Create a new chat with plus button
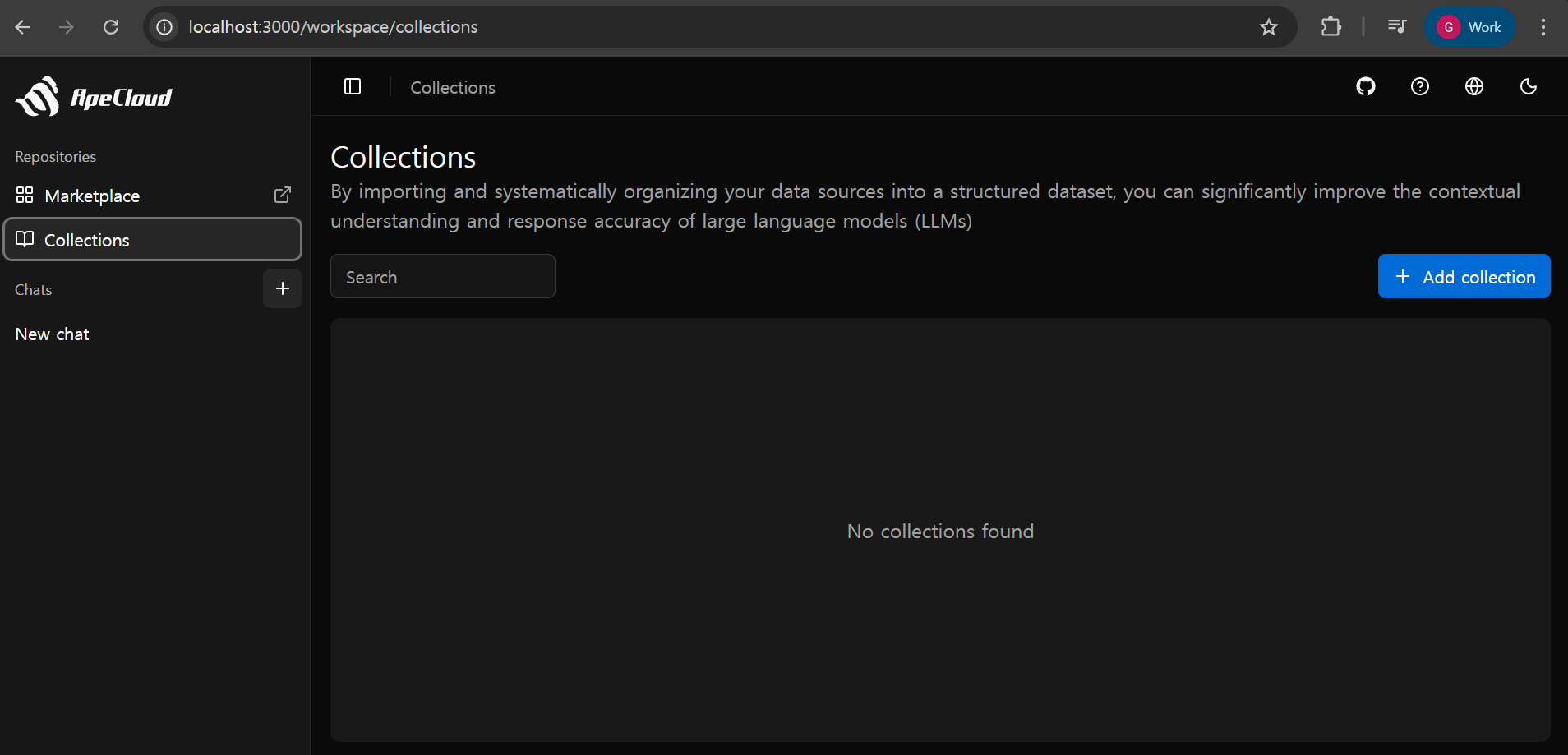Viewport: 1568px width, 755px height. click(283, 288)
